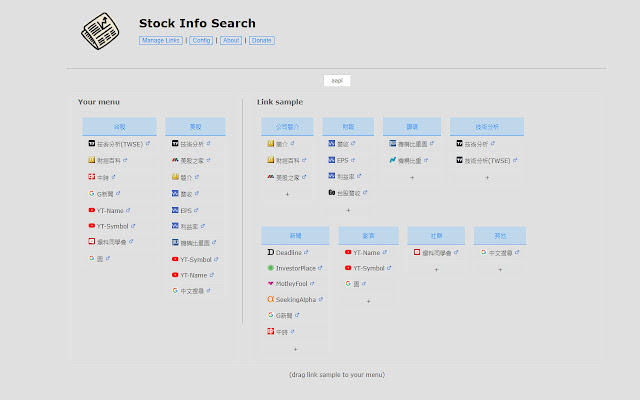Viewport: 640px width, 400px height.
Task: Click the YouTube icon of YT-Name in 台股 column
Action: [92, 210]
